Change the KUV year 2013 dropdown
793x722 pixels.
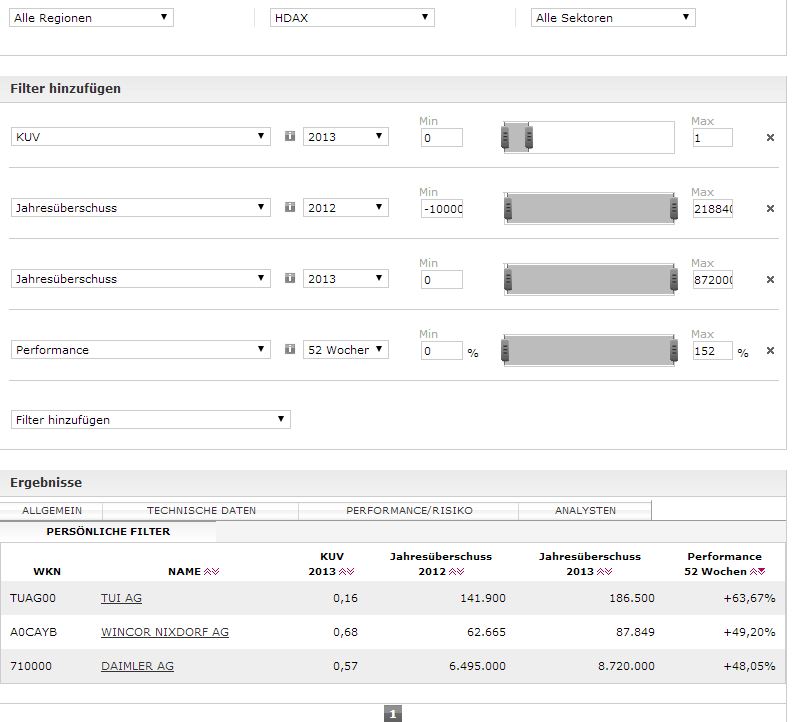(x=346, y=137)
